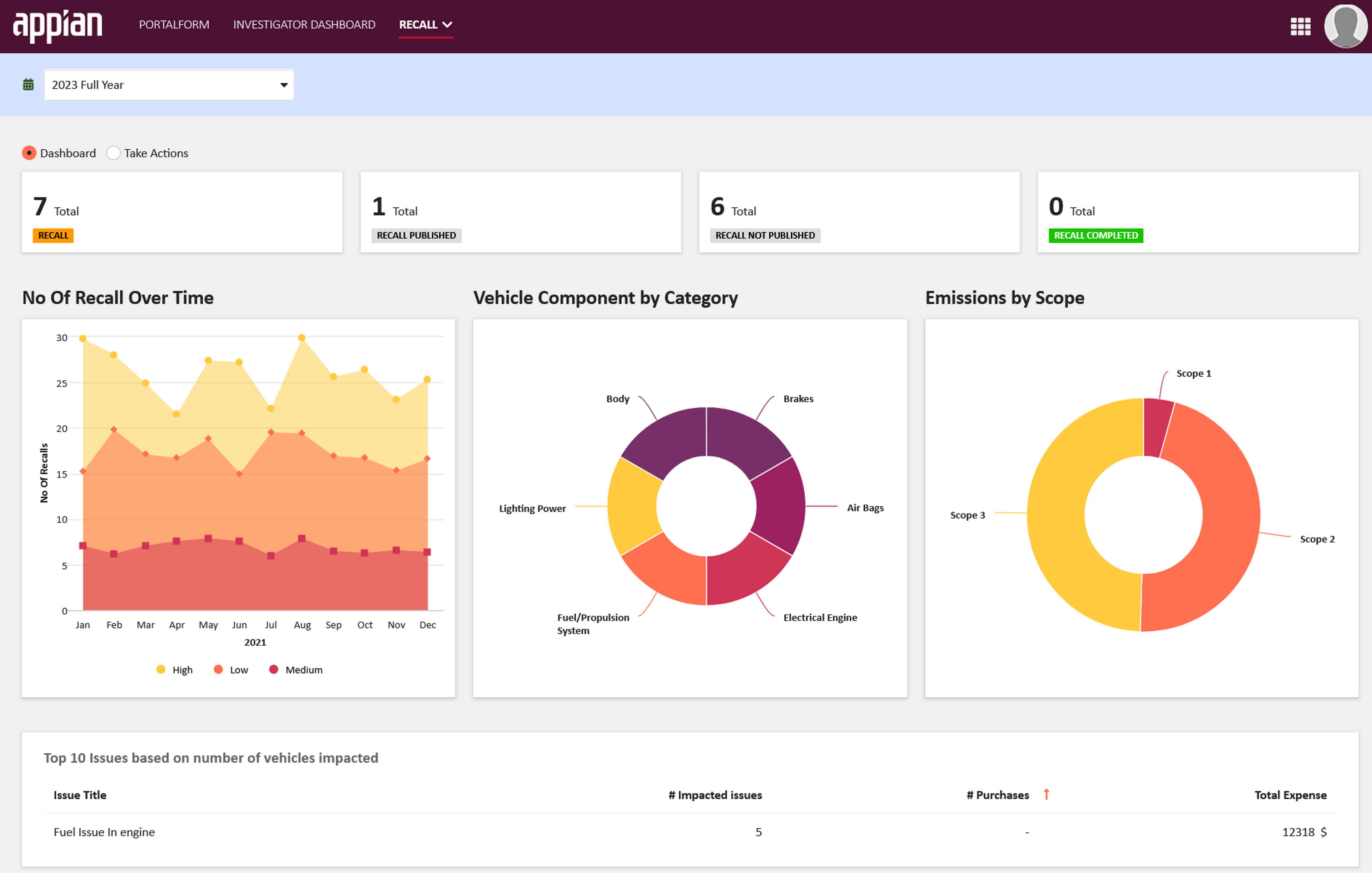
Task: Open the app grid navigation menu
Action: point(1300,26)
